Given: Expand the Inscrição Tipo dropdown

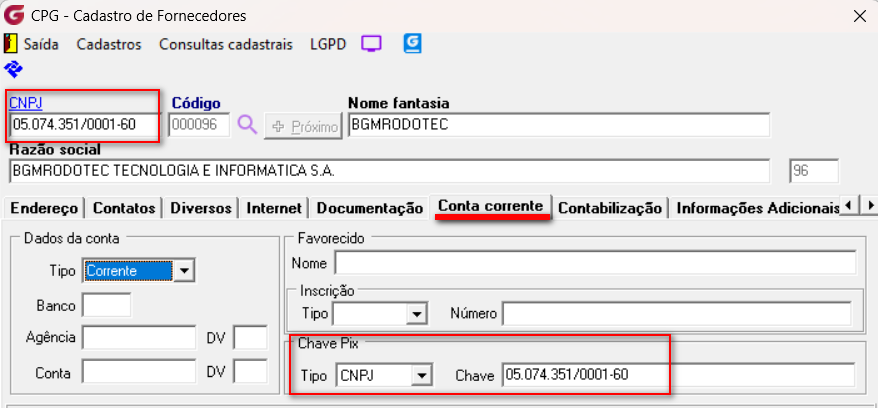Looking at the screenshot, I should tap(416, 313).
